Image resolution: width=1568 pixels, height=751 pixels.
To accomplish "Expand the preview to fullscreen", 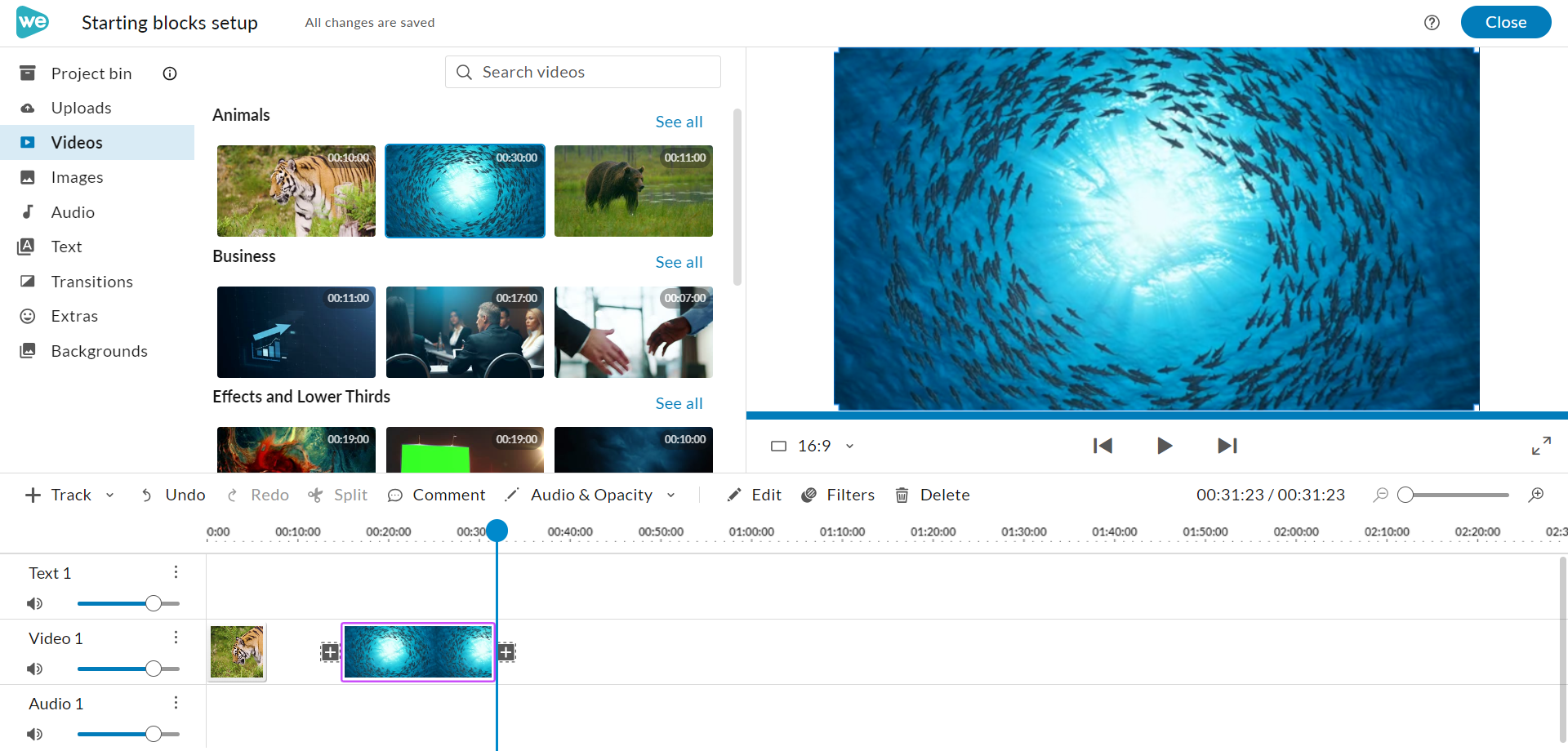I will [x=1542, y=446].
